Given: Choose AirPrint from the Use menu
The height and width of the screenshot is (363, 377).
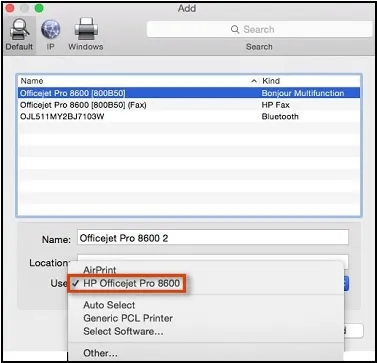Looking at the screenshot, I should 100,269.
